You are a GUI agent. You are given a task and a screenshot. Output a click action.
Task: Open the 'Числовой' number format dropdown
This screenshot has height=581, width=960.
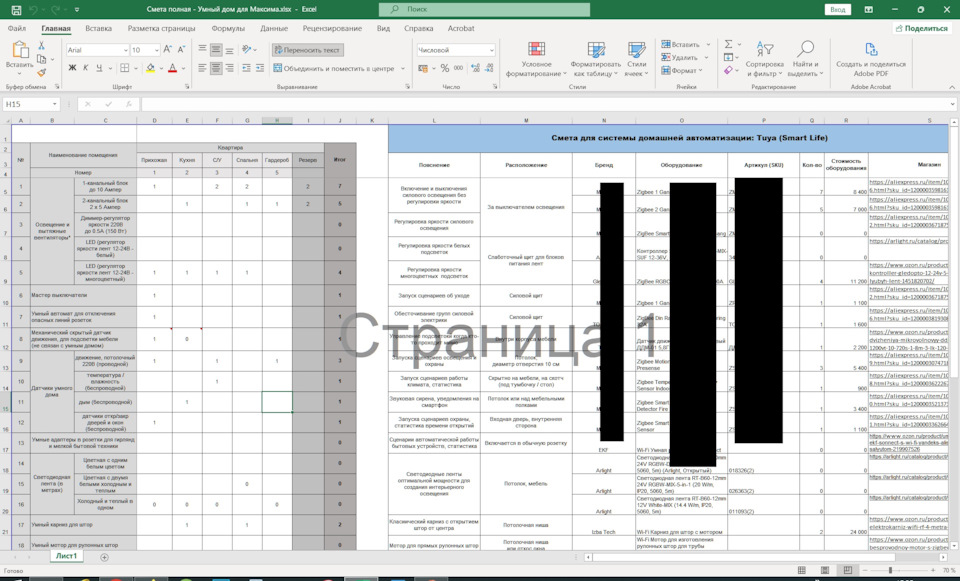(491, 50)
